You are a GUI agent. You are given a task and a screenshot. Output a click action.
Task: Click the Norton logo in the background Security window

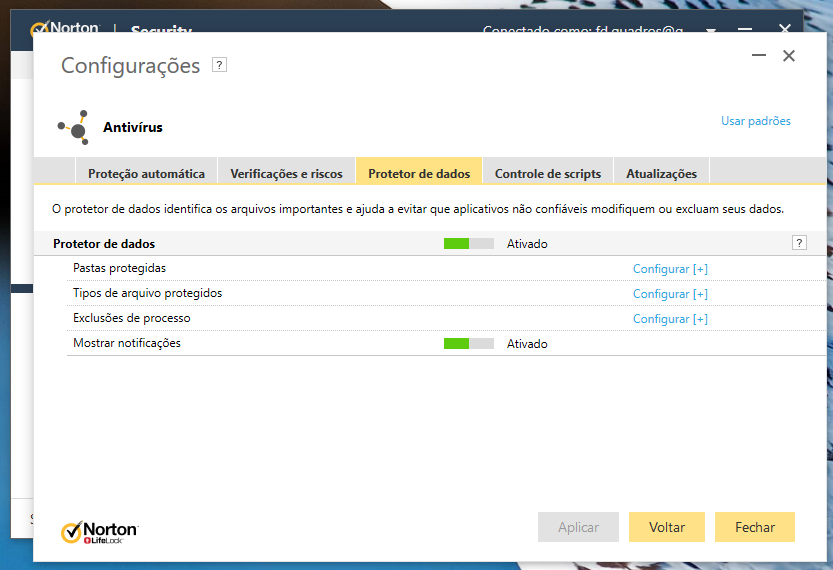pos(65,28)
